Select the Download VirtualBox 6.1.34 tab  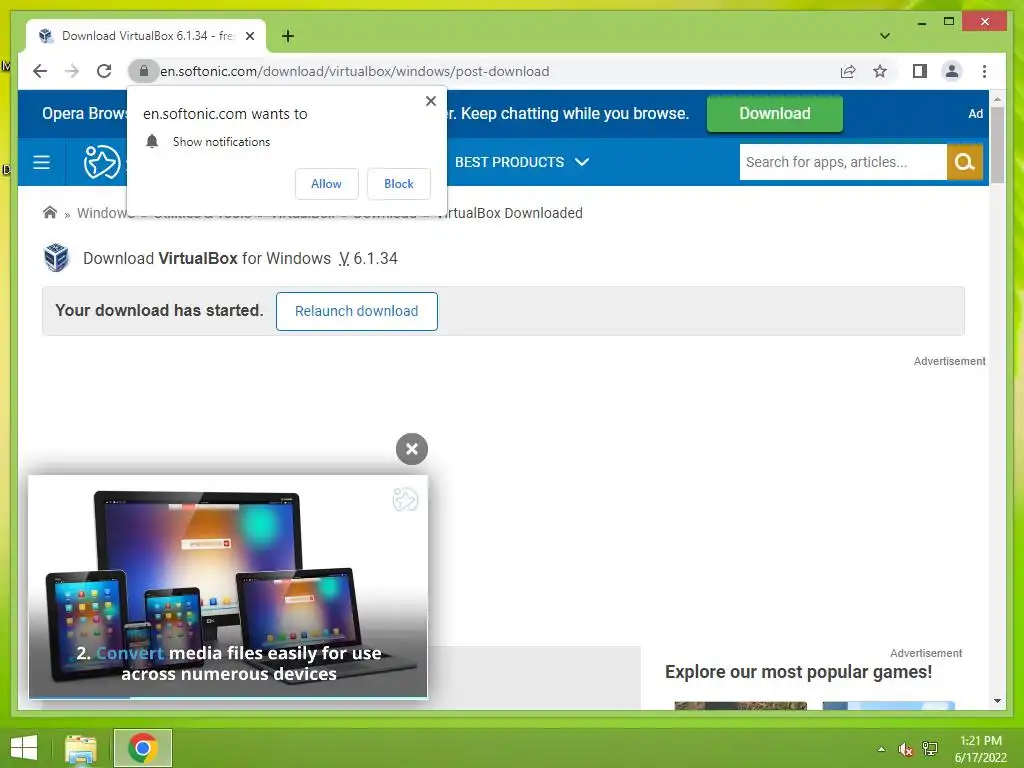[145, 36]
